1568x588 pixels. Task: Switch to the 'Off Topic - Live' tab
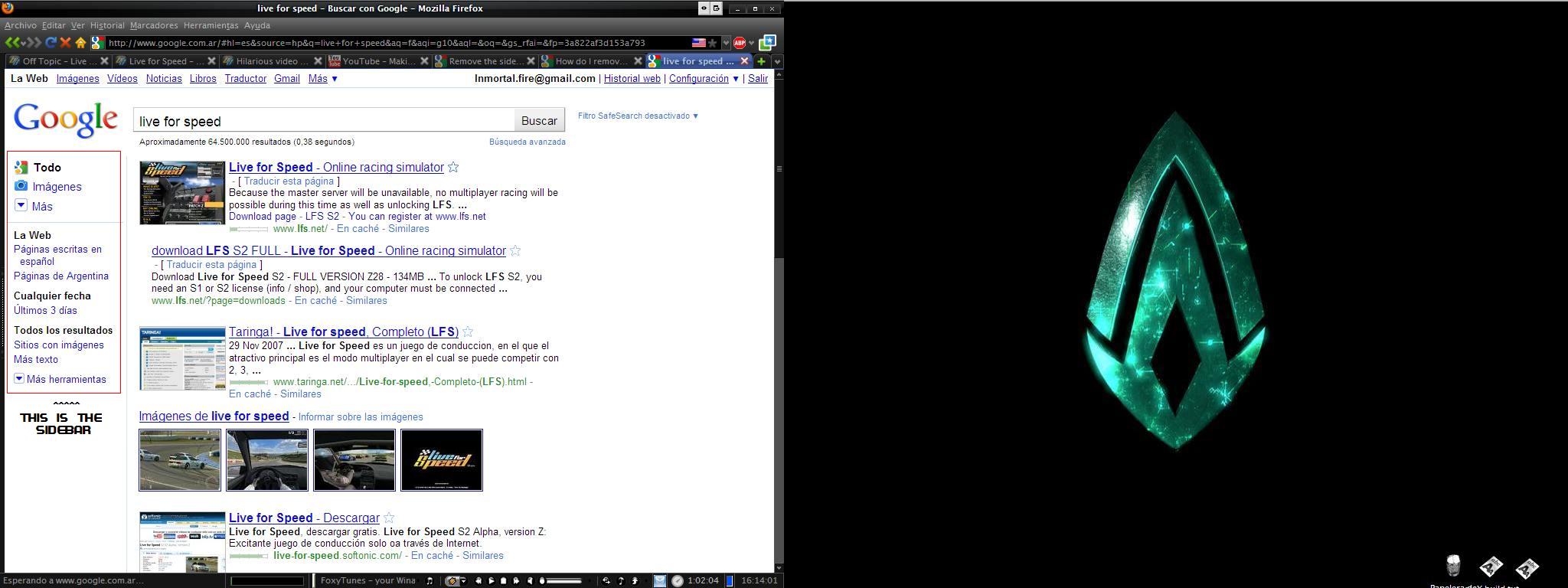(x=58, y=61)
